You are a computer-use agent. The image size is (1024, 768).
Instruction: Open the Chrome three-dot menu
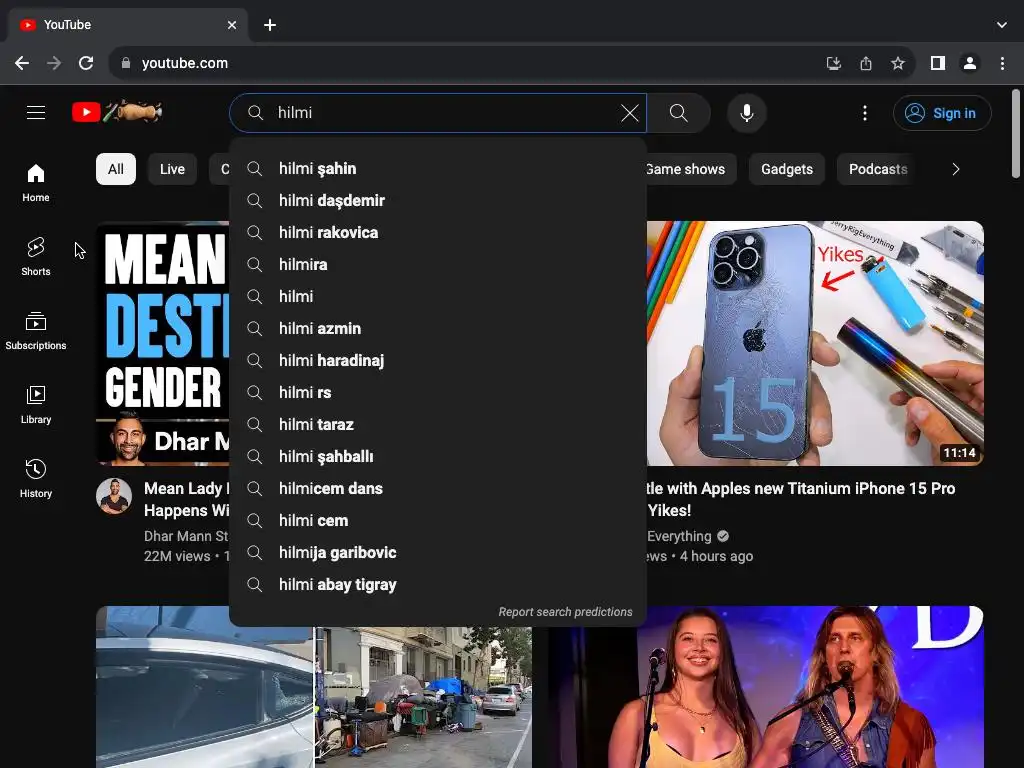coord(1002,63)
